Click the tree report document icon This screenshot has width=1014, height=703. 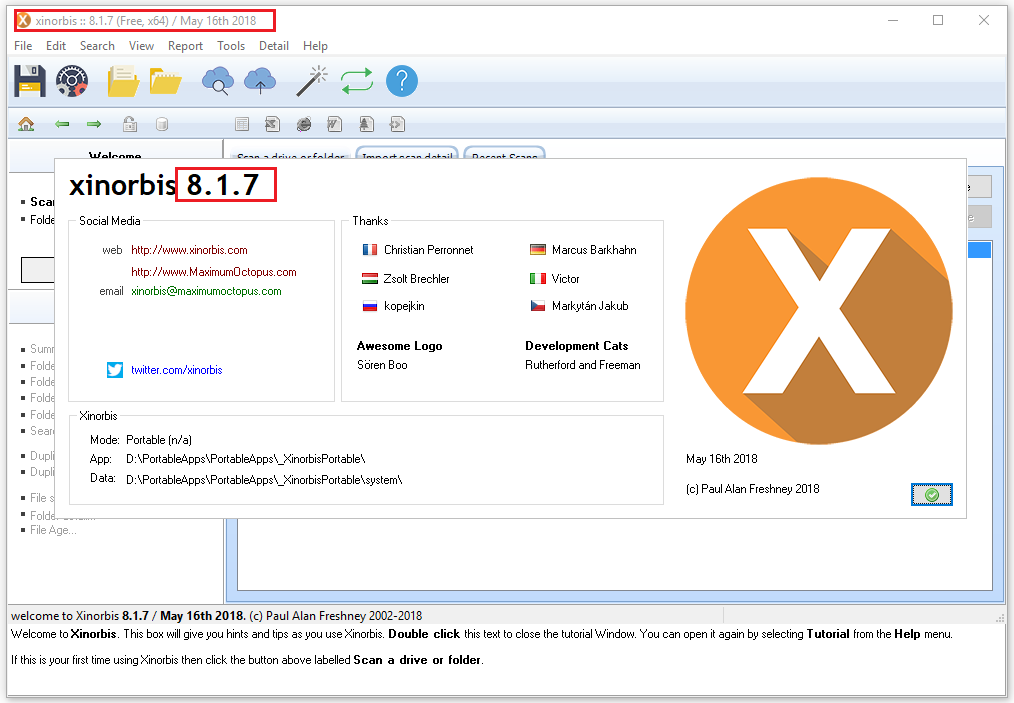(366, 124)
